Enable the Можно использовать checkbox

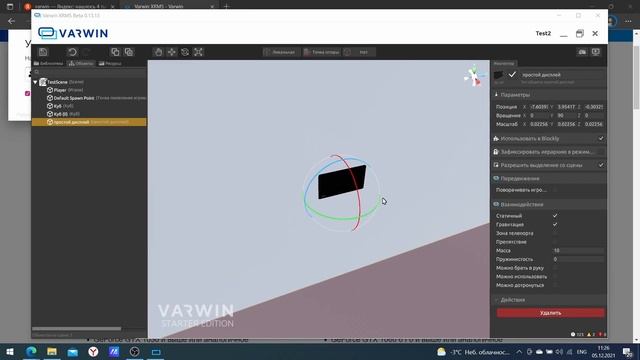point(555,276)
